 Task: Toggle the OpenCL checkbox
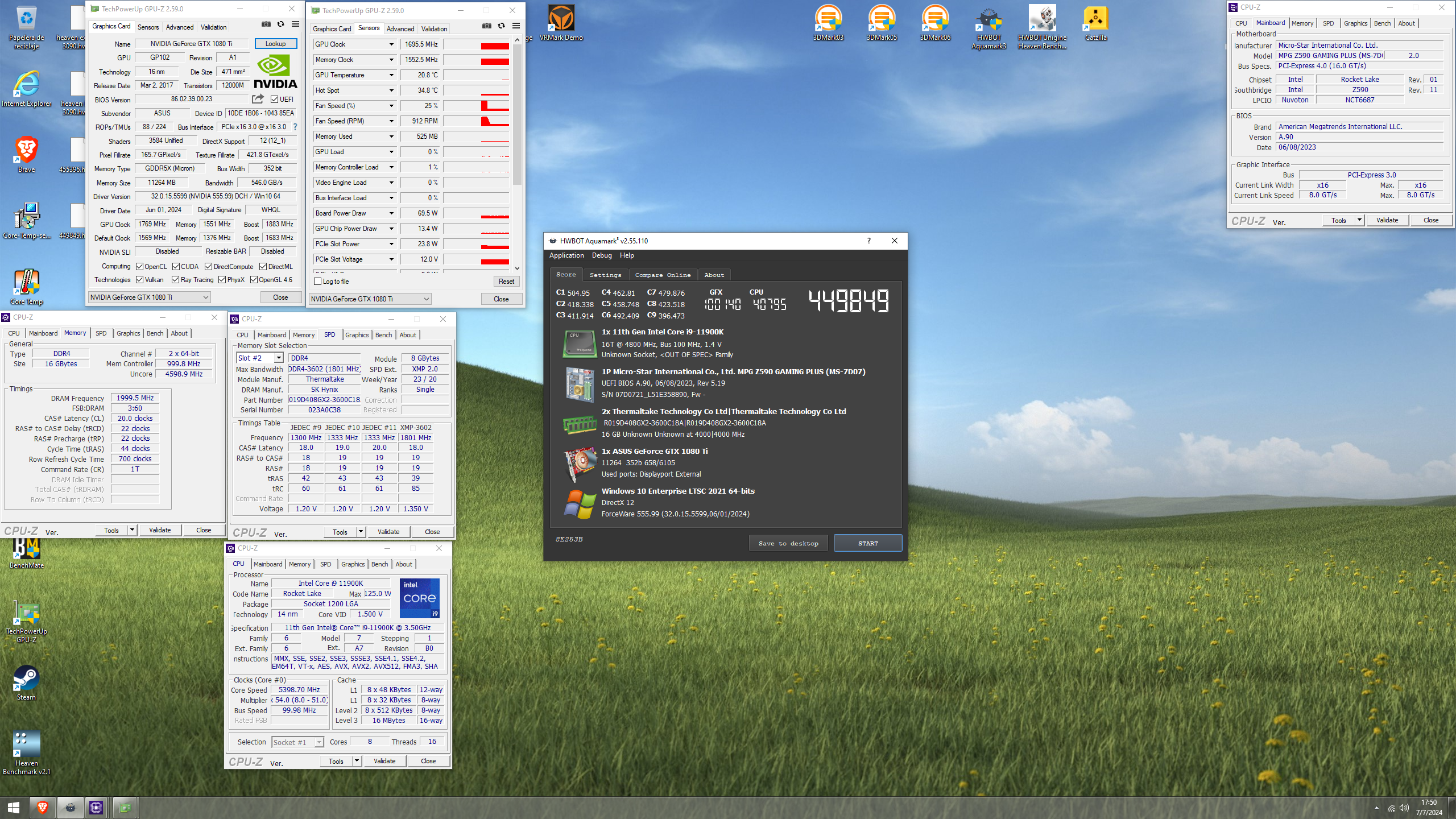(x=139, y=267)
